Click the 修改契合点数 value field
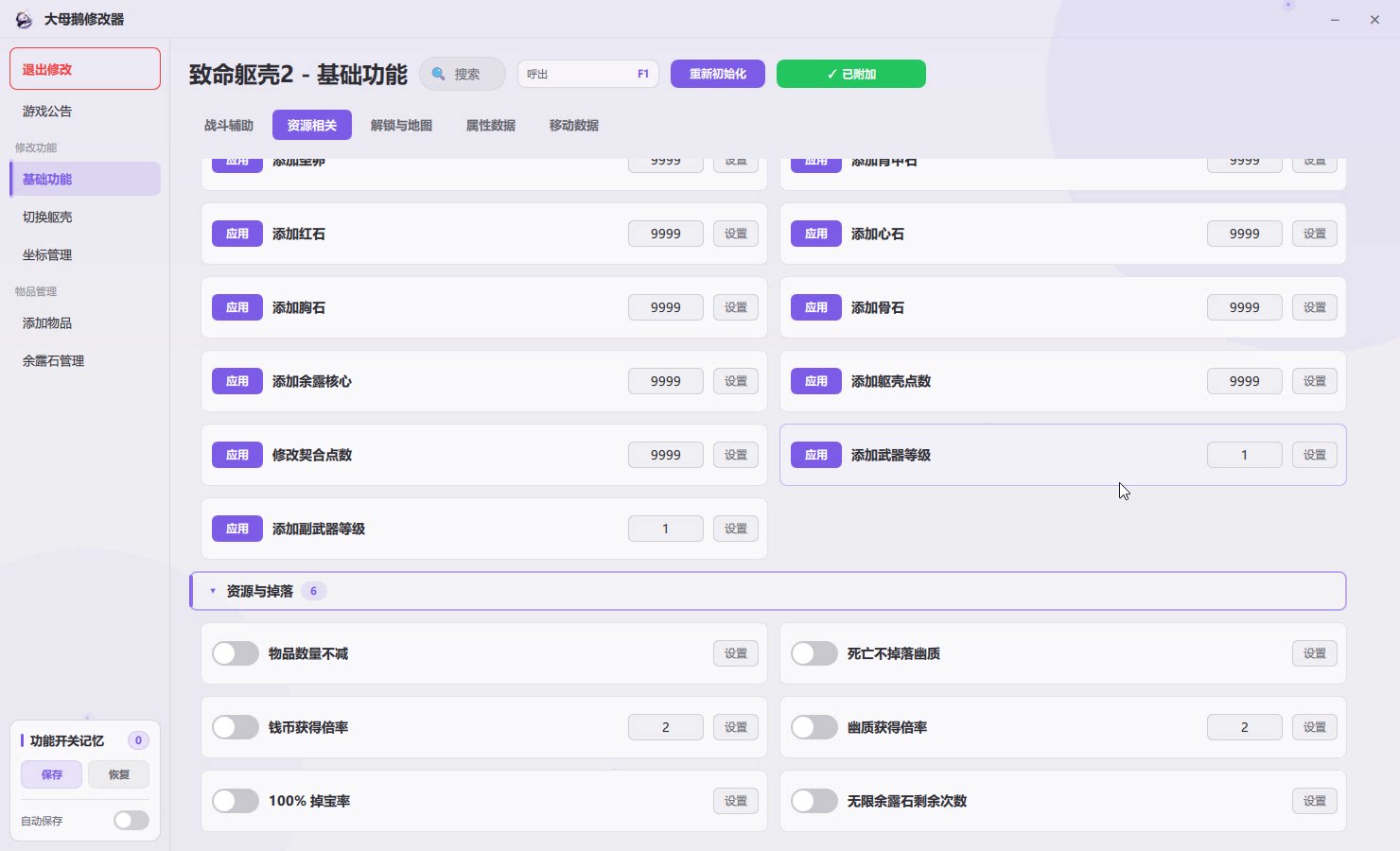Image resolution: width=1400 pixels, height=851 pixels. [x=666, y=455]
